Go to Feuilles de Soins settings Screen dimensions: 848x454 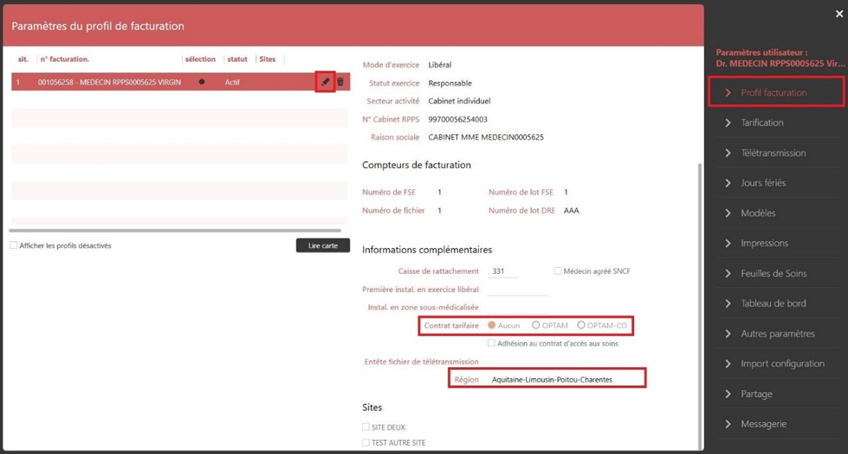[x=773, y=273]
